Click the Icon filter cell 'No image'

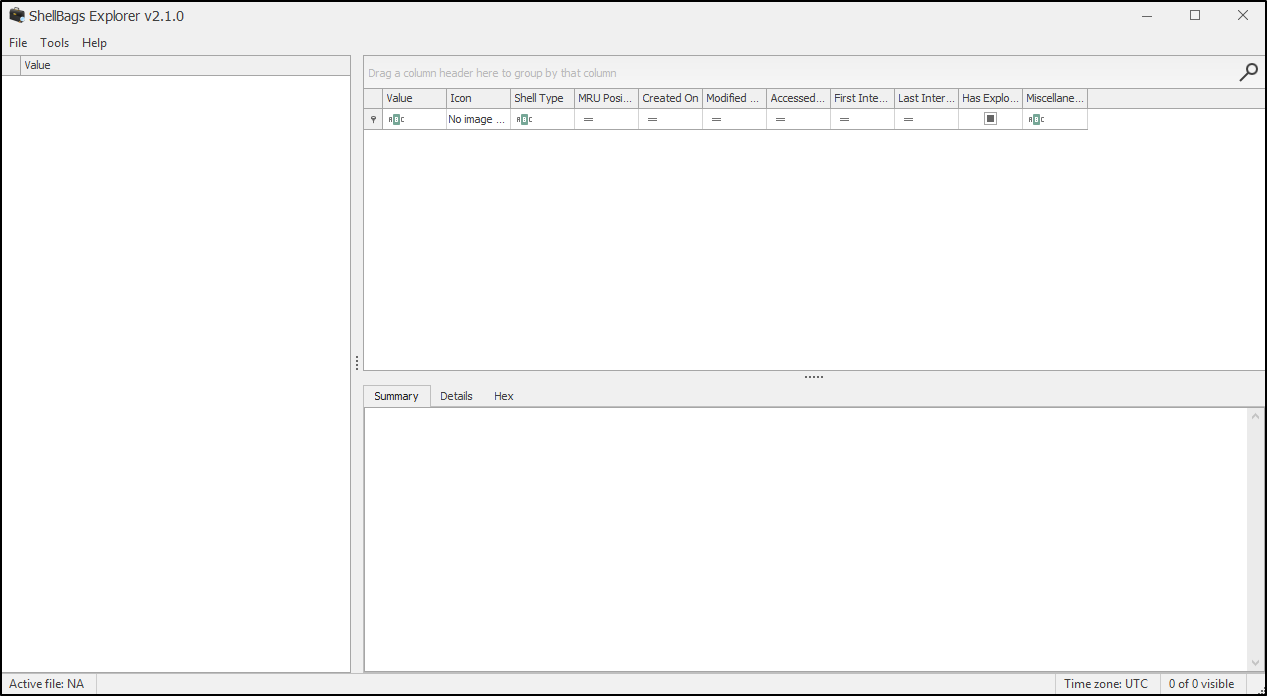pyautogui.click(x=478, y=119)
